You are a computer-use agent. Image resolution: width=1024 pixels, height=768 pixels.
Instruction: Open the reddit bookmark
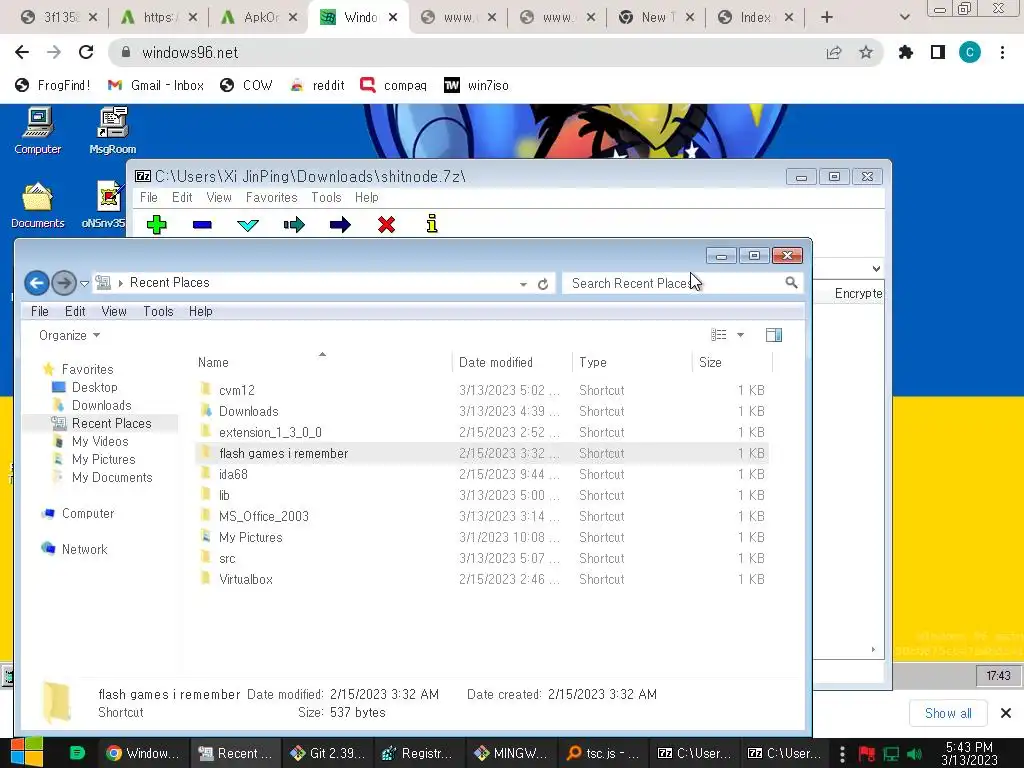coord(317,86)
